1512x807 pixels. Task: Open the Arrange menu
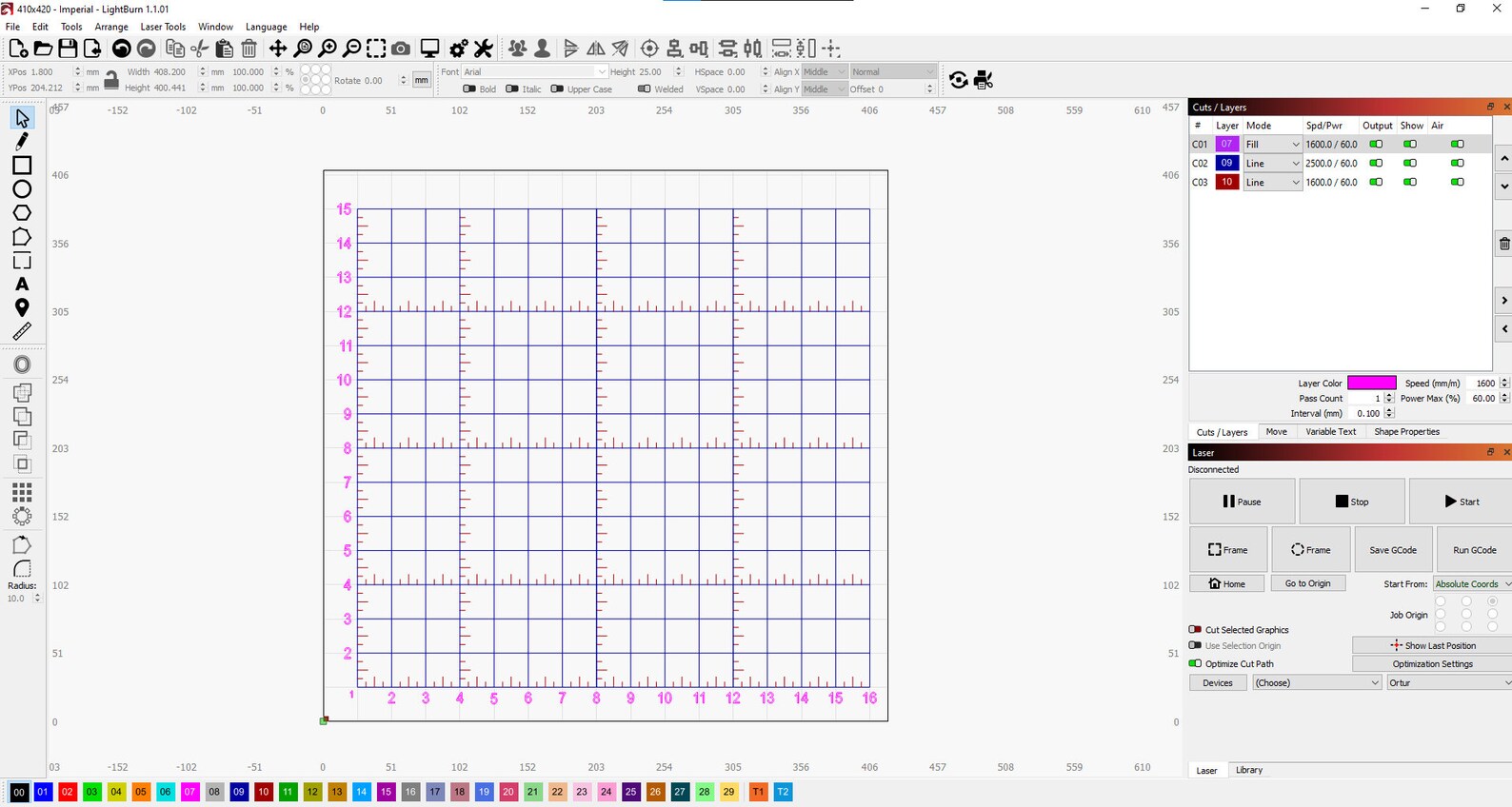pos(111,27)
